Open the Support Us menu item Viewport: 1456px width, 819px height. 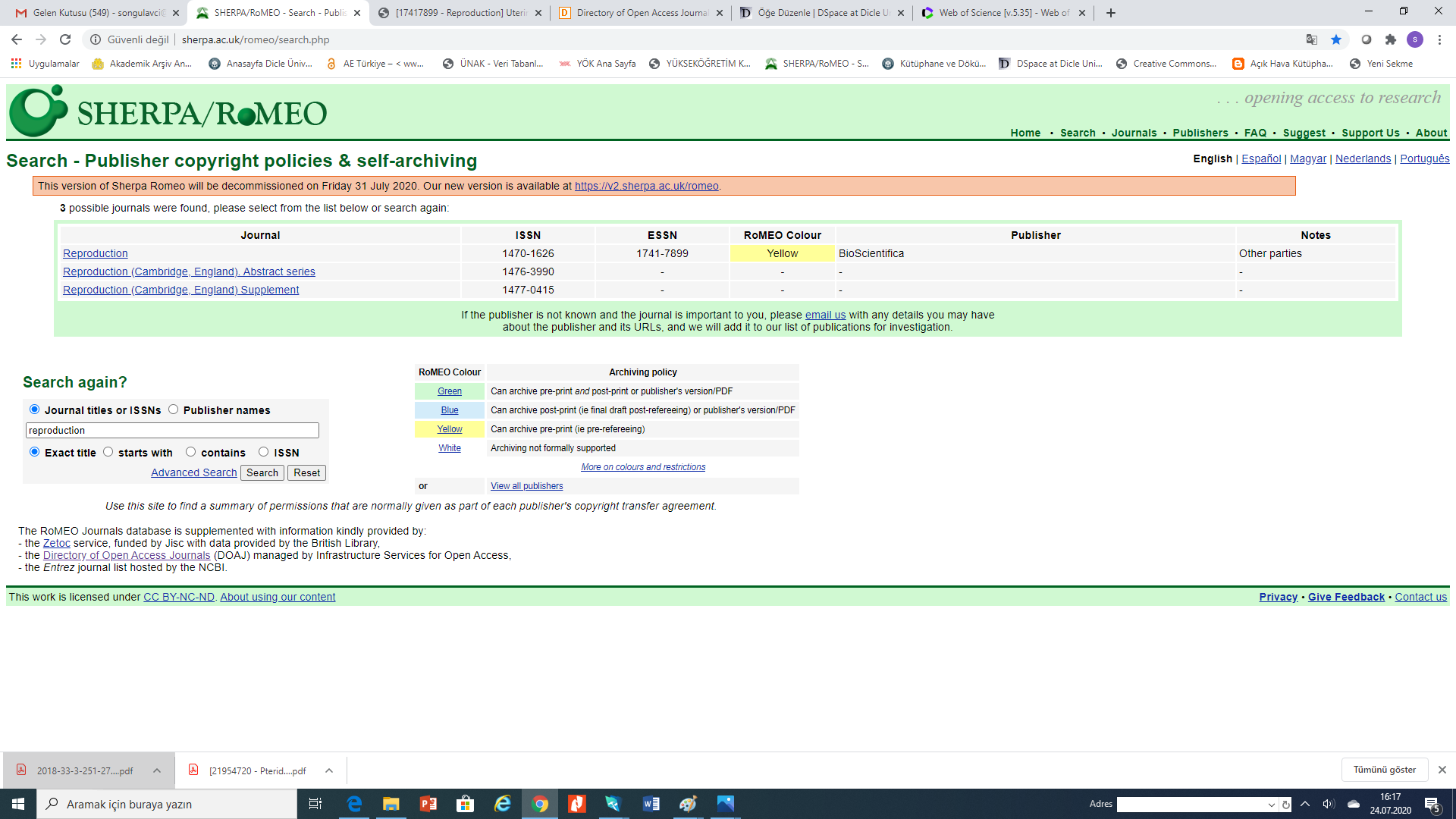pos(1370,133)
